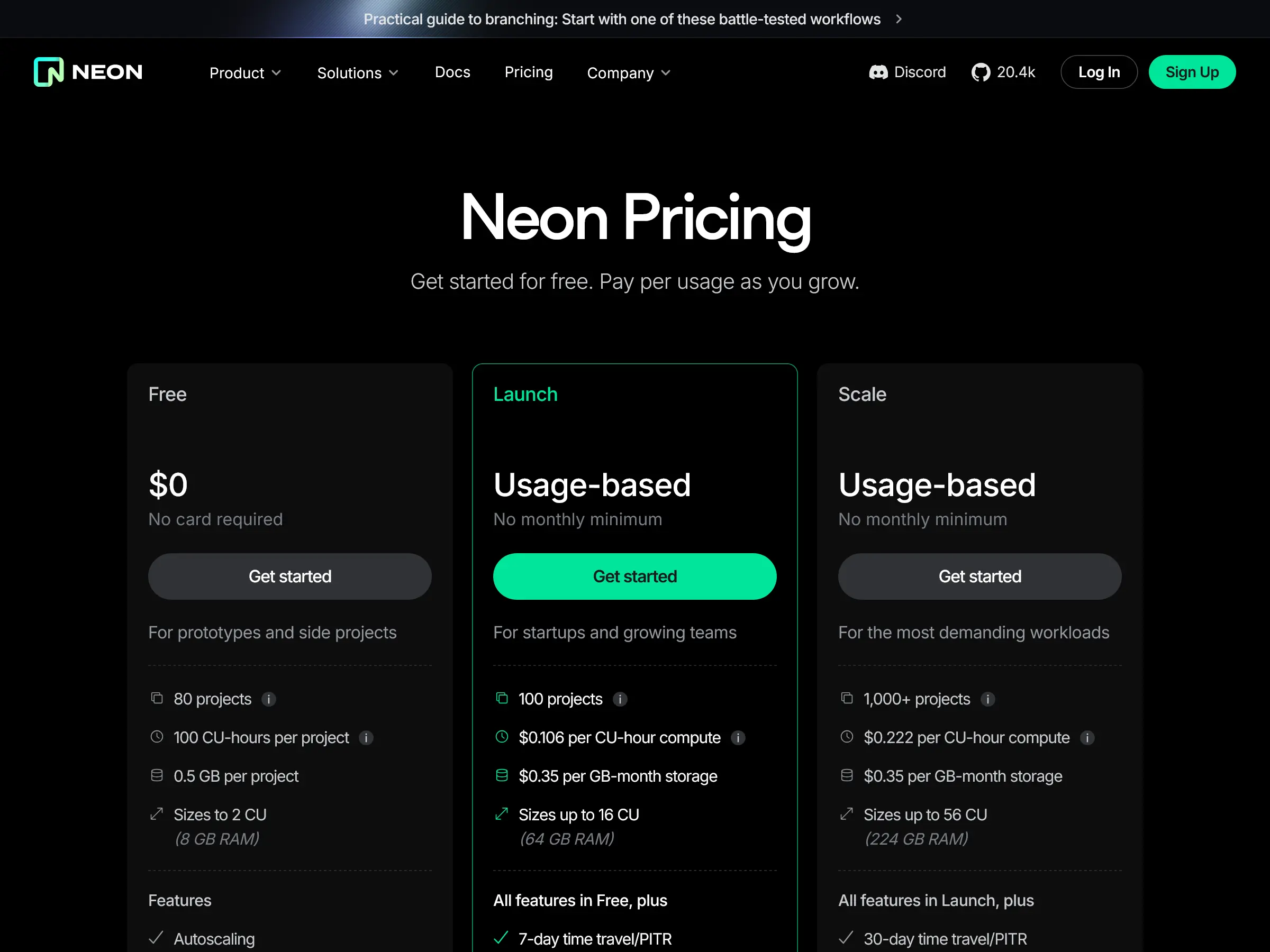Click Log In

(x=1099, y=72)
